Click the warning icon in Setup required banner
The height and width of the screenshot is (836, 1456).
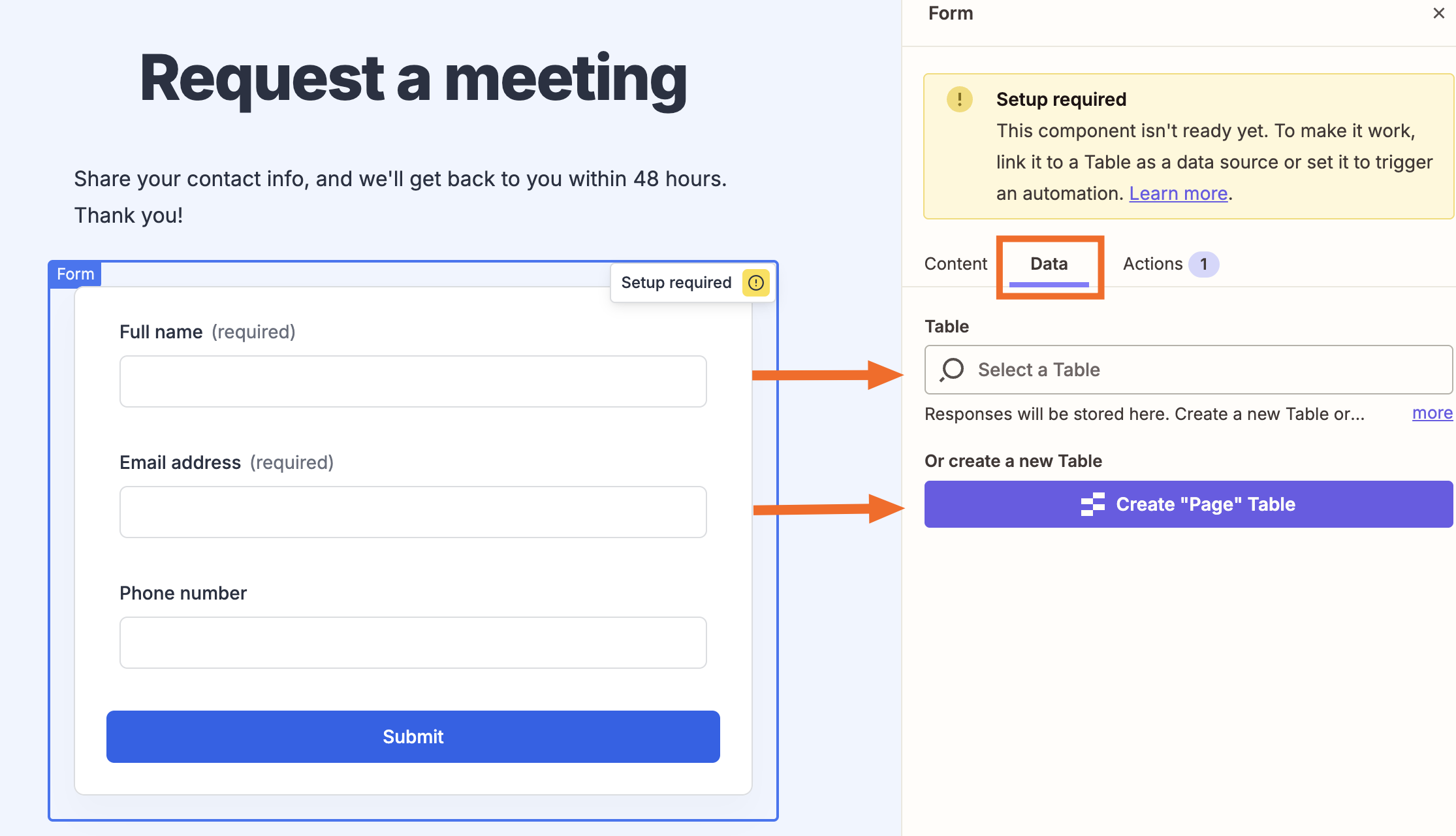coord(960,99)
